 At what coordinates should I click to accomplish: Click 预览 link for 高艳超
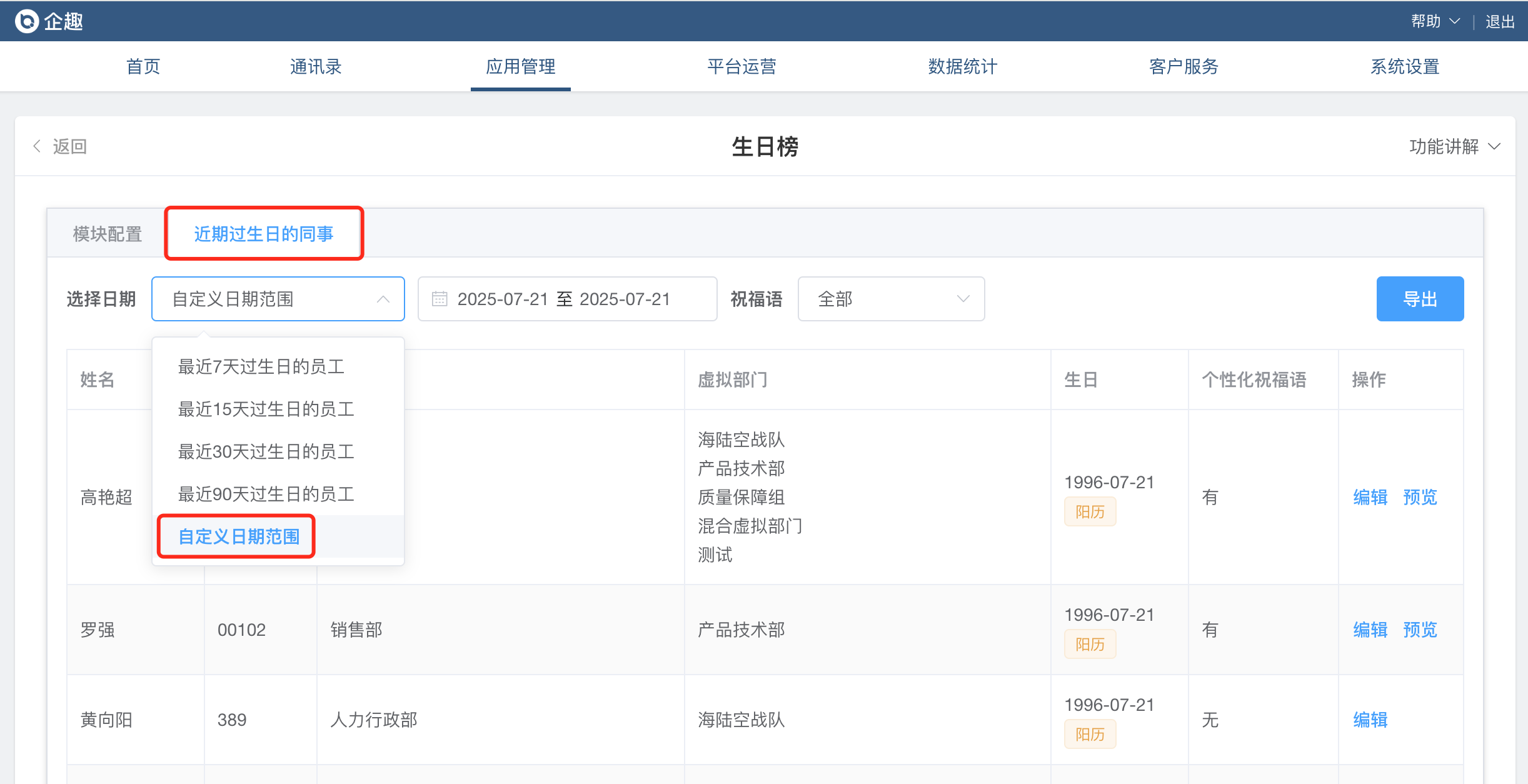coord(1420,497)
